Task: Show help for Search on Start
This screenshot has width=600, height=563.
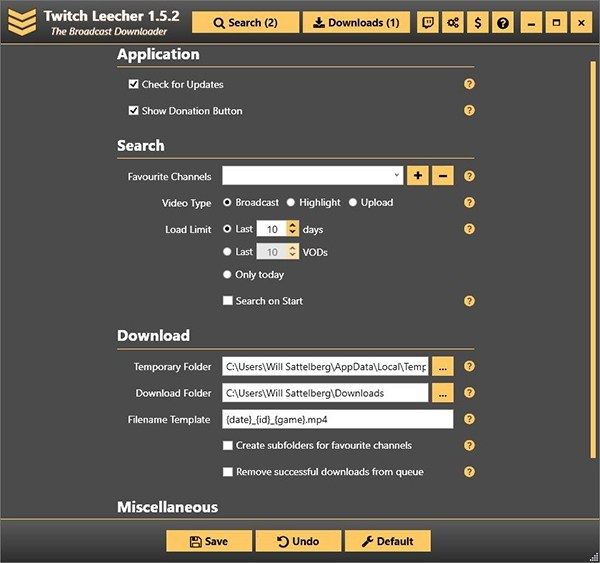Action: (x=469, y=301)
